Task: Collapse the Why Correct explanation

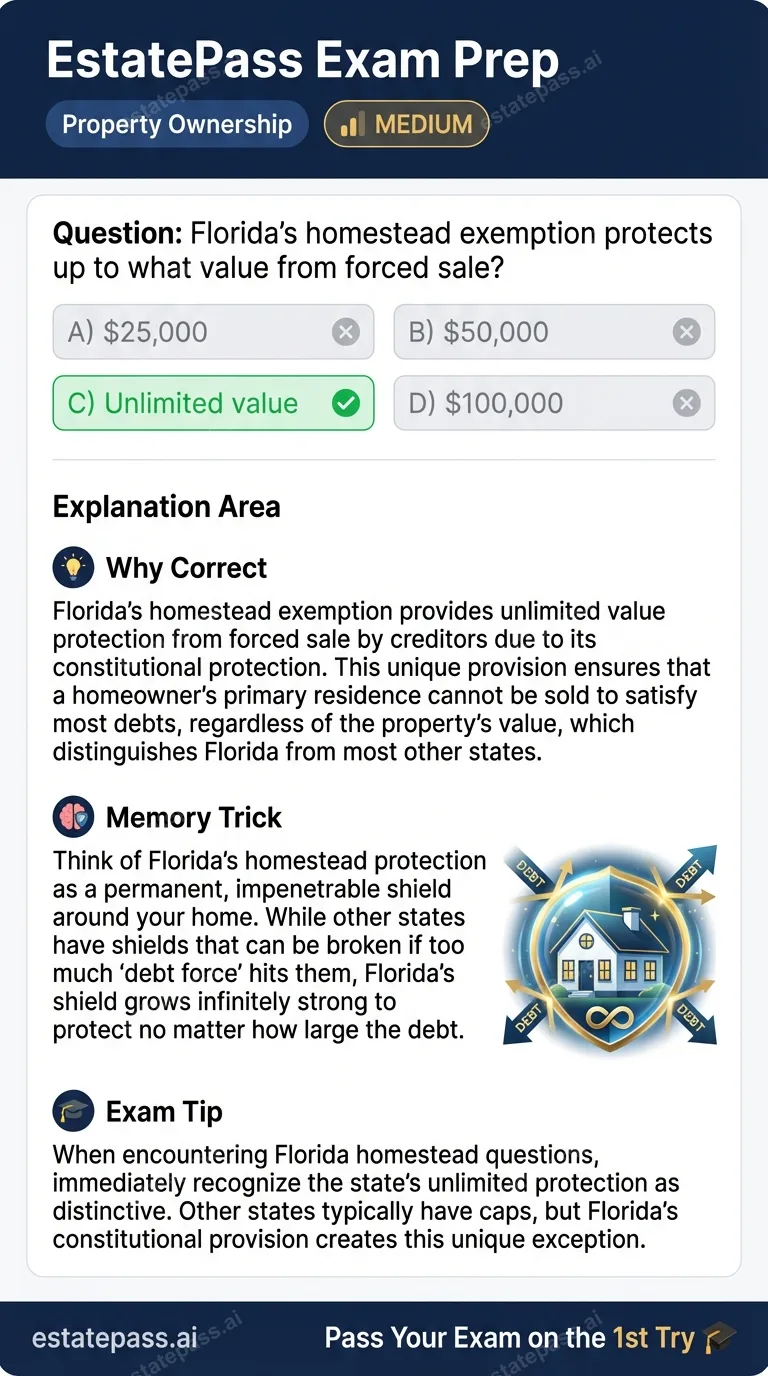Action: 186,567
